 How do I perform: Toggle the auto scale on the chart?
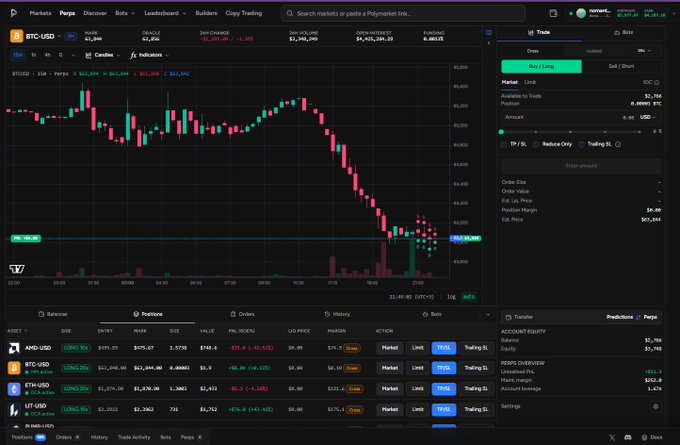point(469,297)
